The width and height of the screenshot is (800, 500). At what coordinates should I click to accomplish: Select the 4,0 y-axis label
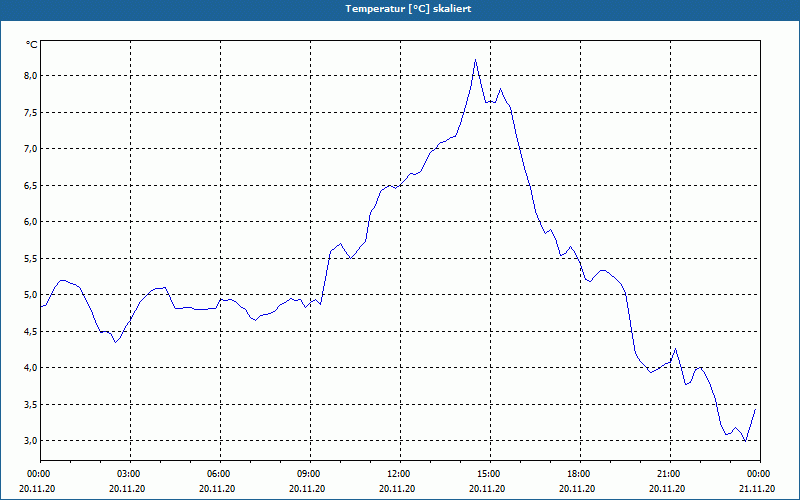click(x=32, y=367)
